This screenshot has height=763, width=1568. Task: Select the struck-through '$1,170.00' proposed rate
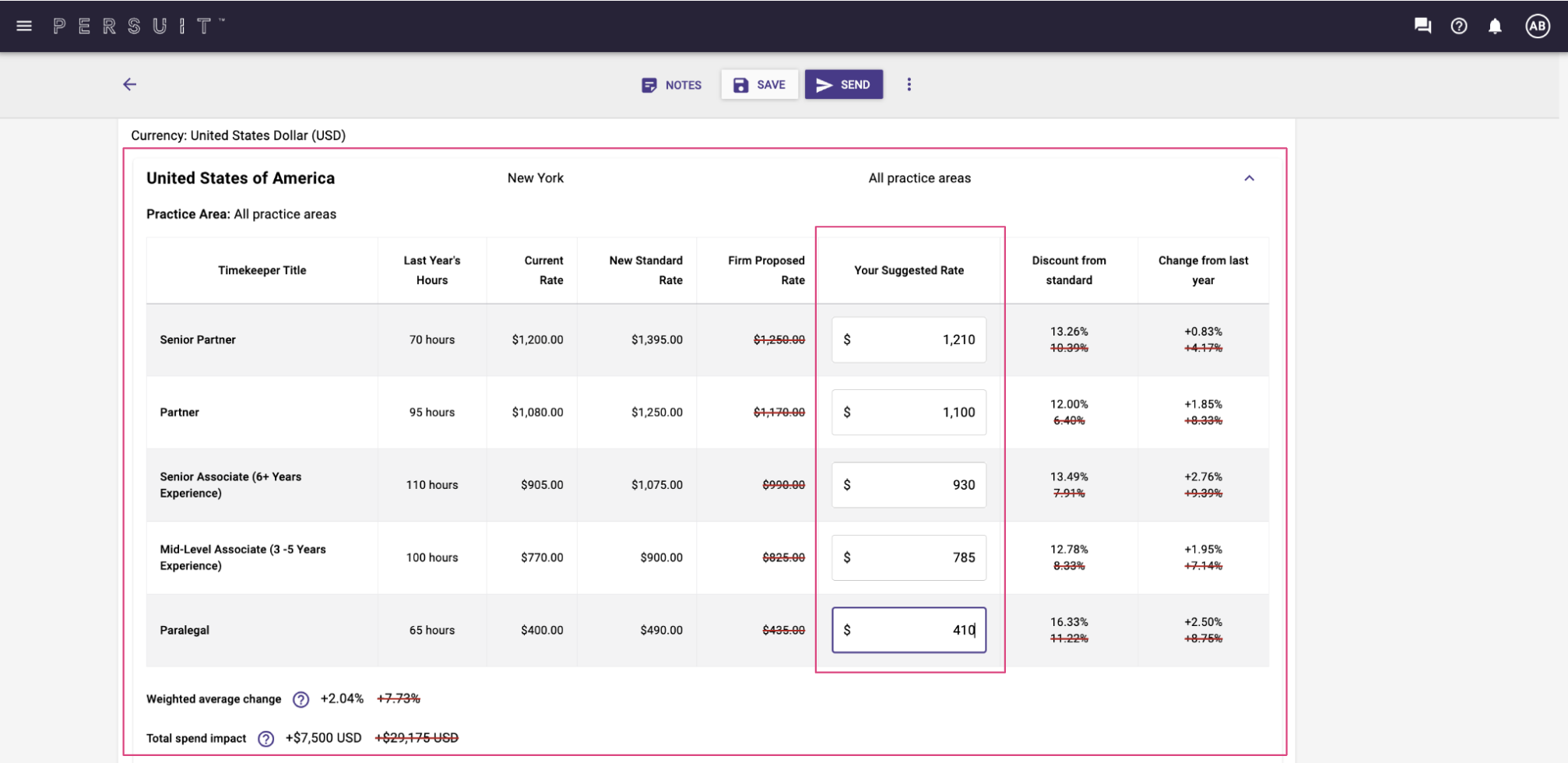click(779, 412)
